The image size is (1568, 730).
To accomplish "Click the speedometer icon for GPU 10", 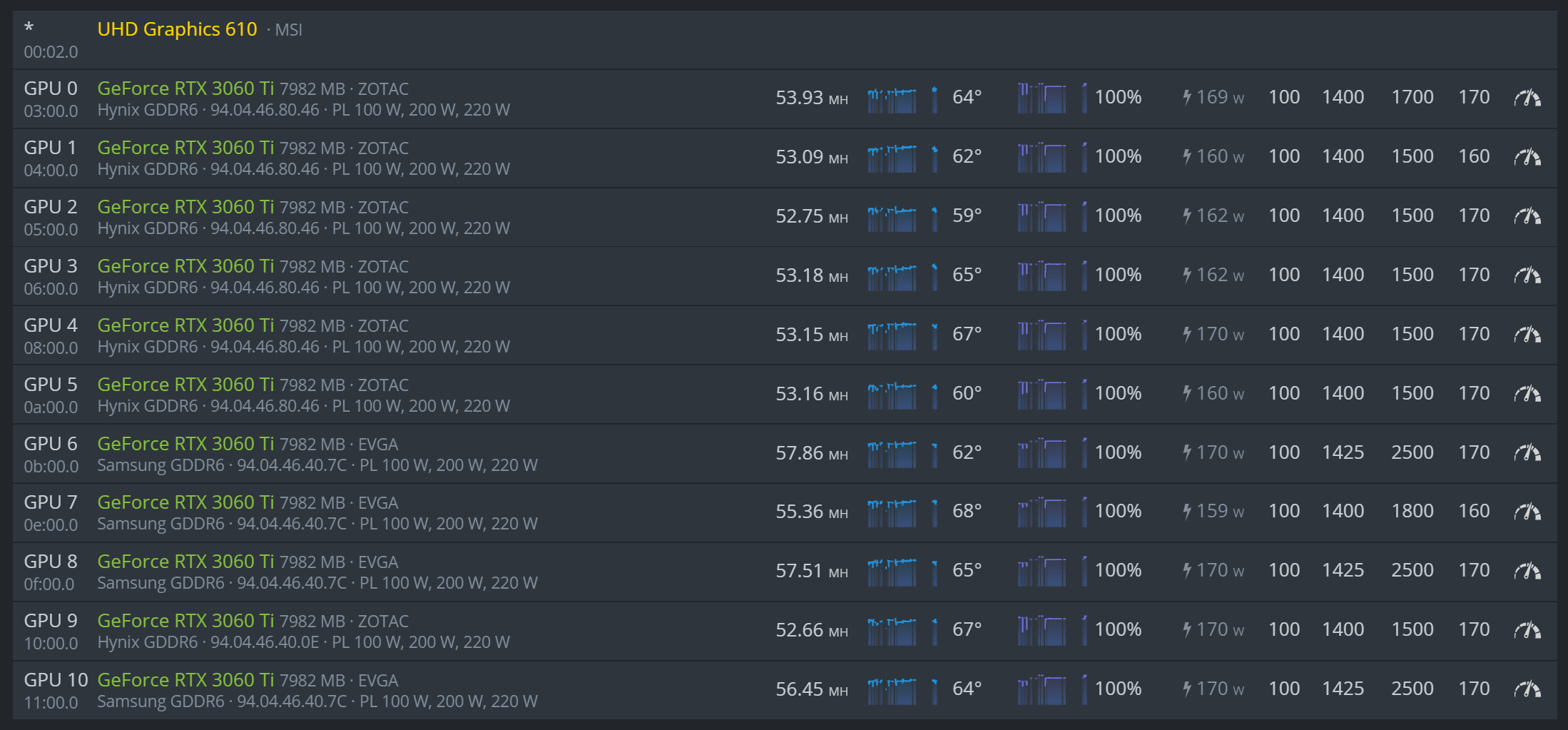I will pos(1527,689).
